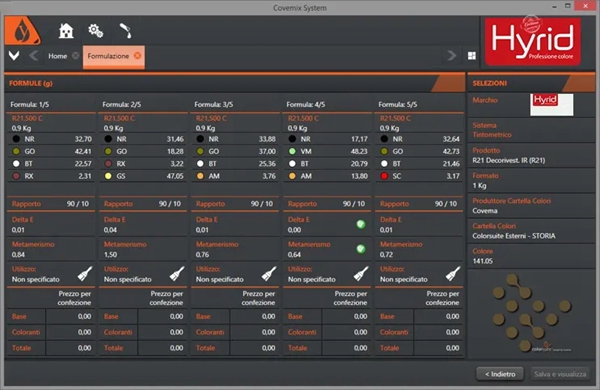Click Base price field in Formula 3/5

coord(254,317)
